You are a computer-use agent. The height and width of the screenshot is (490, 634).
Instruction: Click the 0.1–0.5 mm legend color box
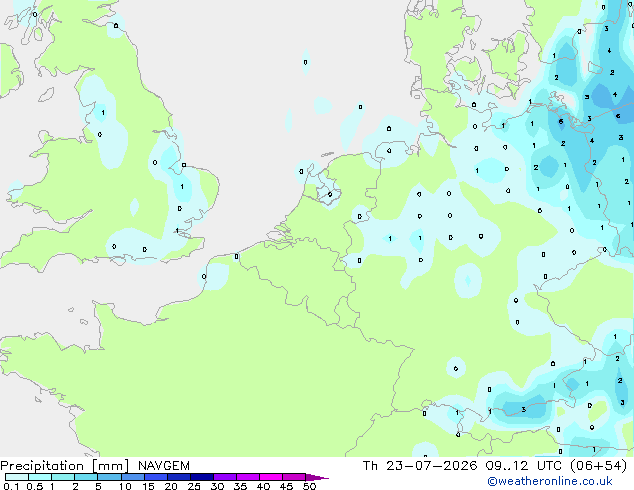[x=17, y=477]
